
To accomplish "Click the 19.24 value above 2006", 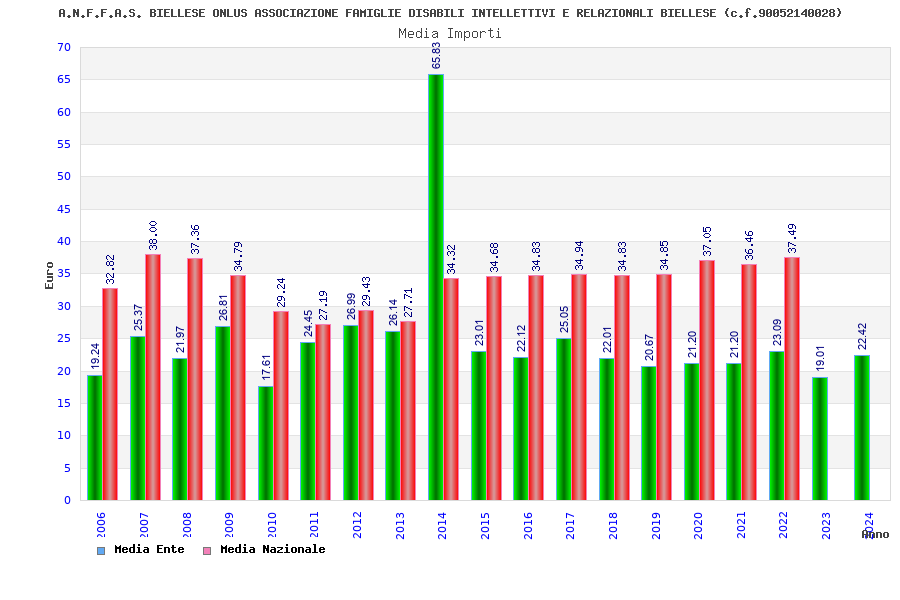I will (95, 357).
